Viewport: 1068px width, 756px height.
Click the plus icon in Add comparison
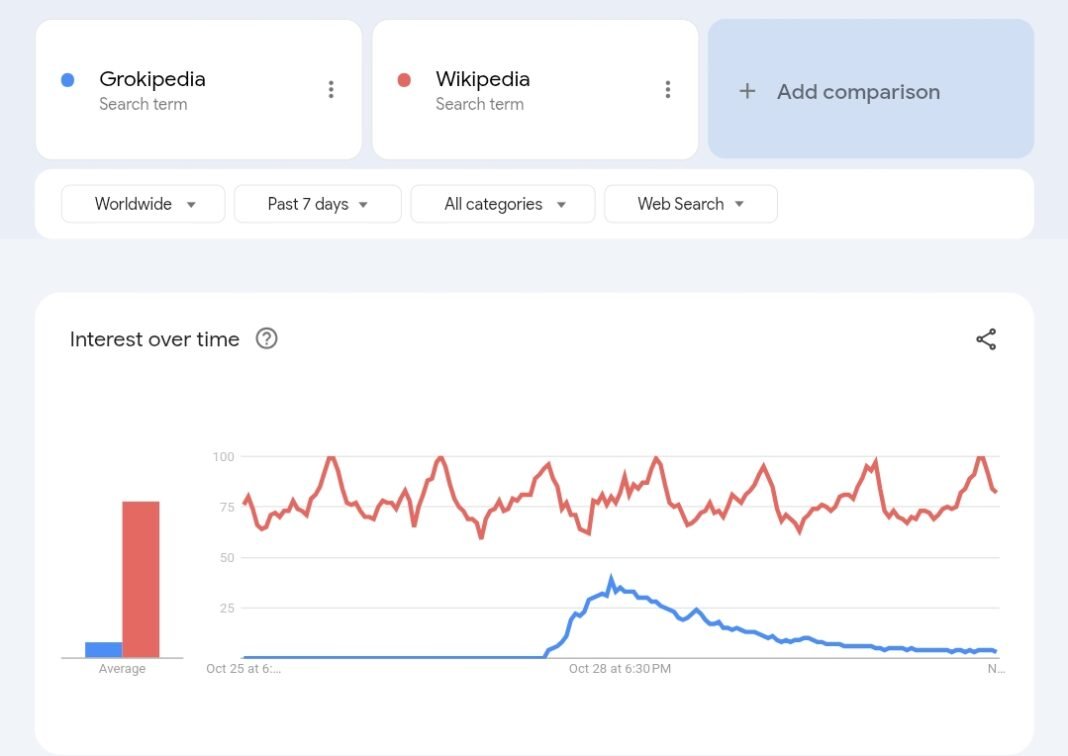746,91
